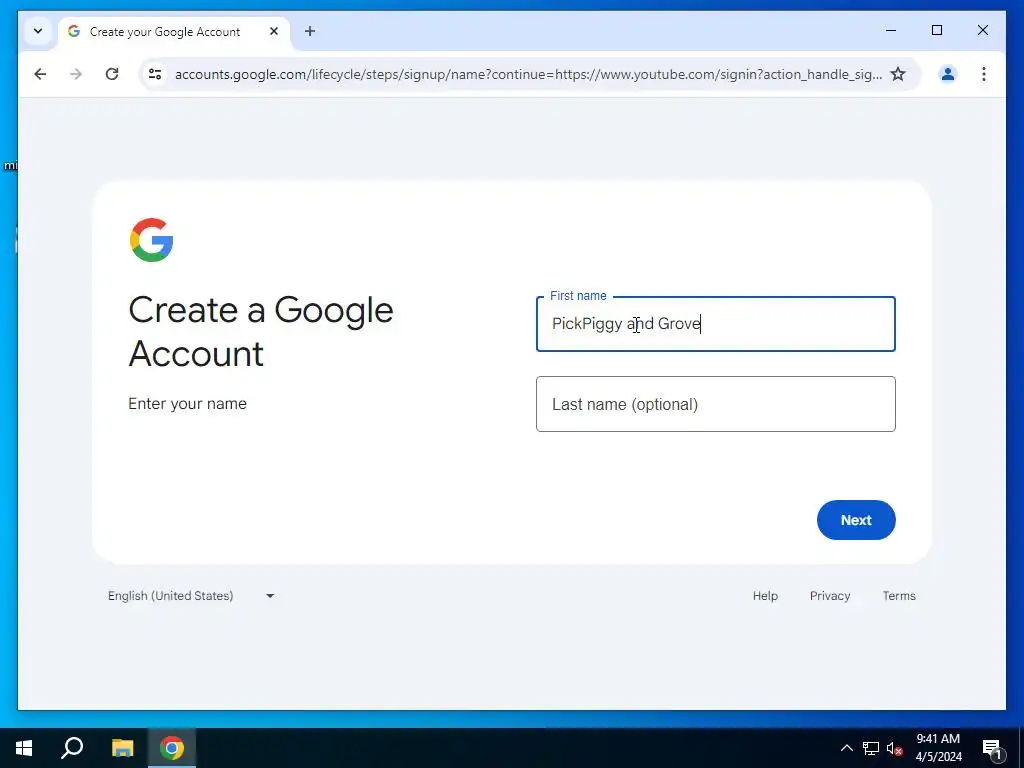1024x768 pixels.
Task: Open the Privacy link
Action: click(x=829, y=596)
